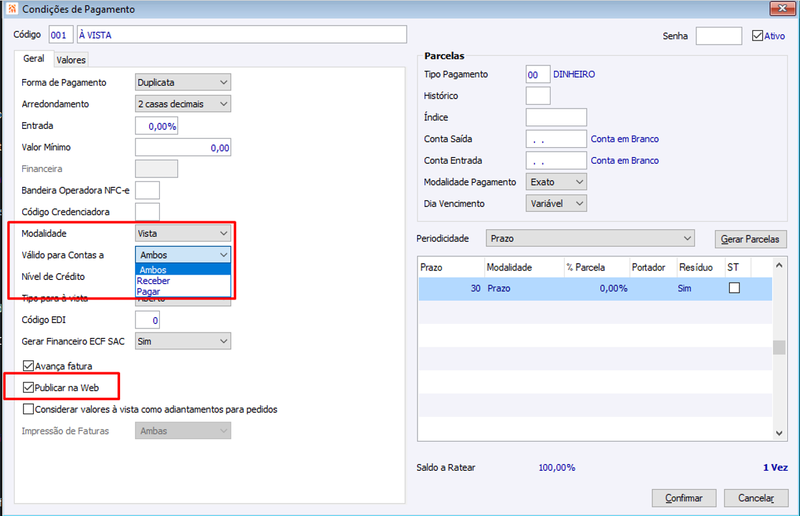Open Dia Vencimento dropdown (Variável)
800x516 pixels.
pos(556,203)
